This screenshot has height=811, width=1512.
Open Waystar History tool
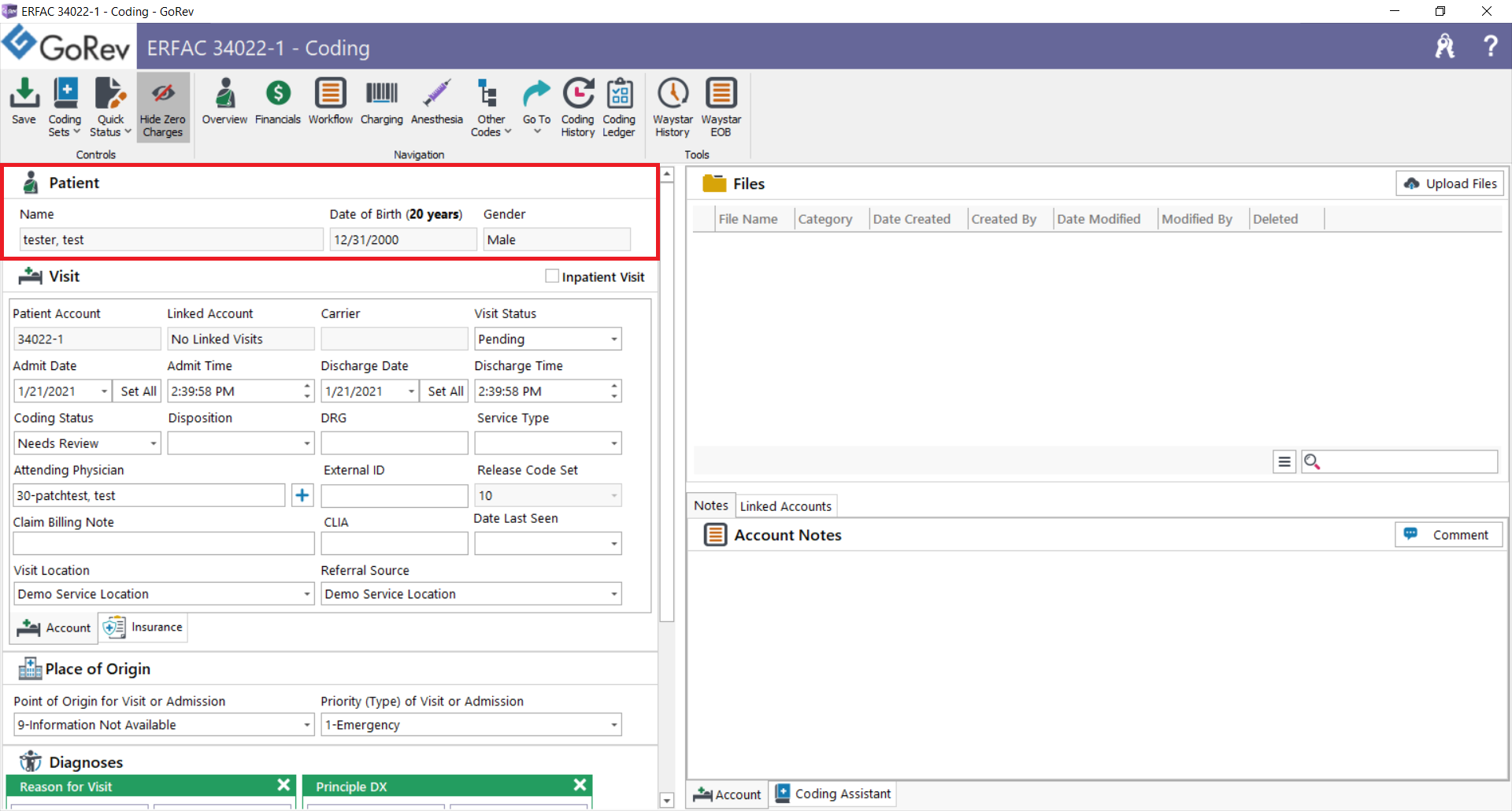tap(673, 107)
